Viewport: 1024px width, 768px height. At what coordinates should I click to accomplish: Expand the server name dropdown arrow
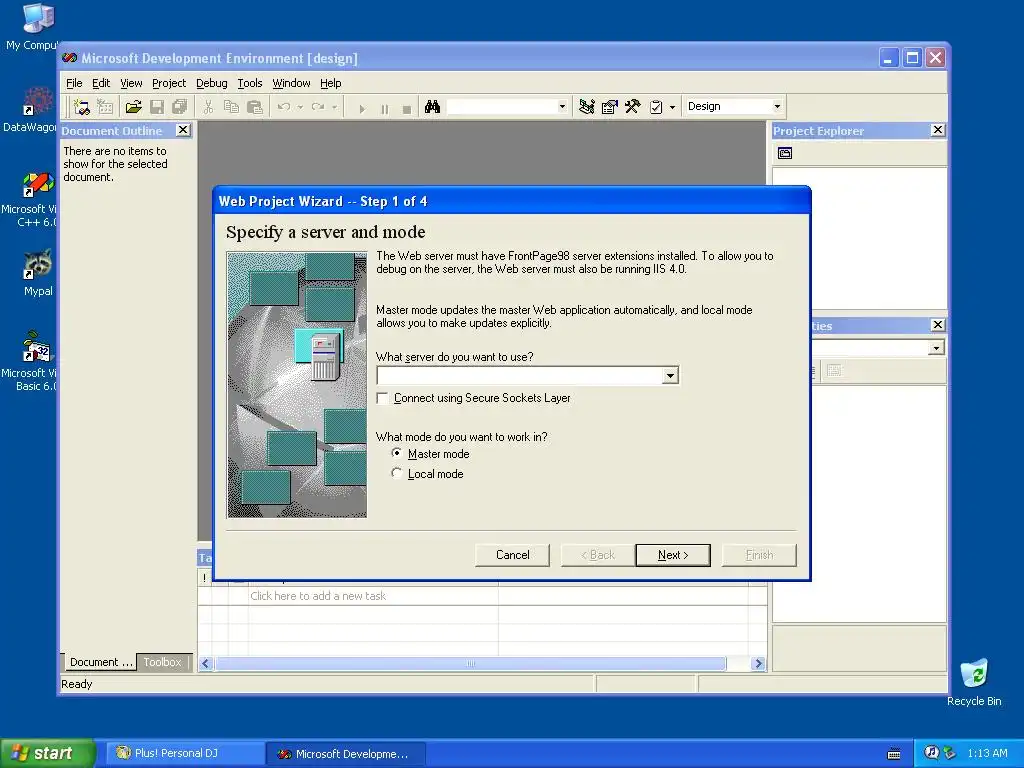pyautogui.click(x=670, y=376)
